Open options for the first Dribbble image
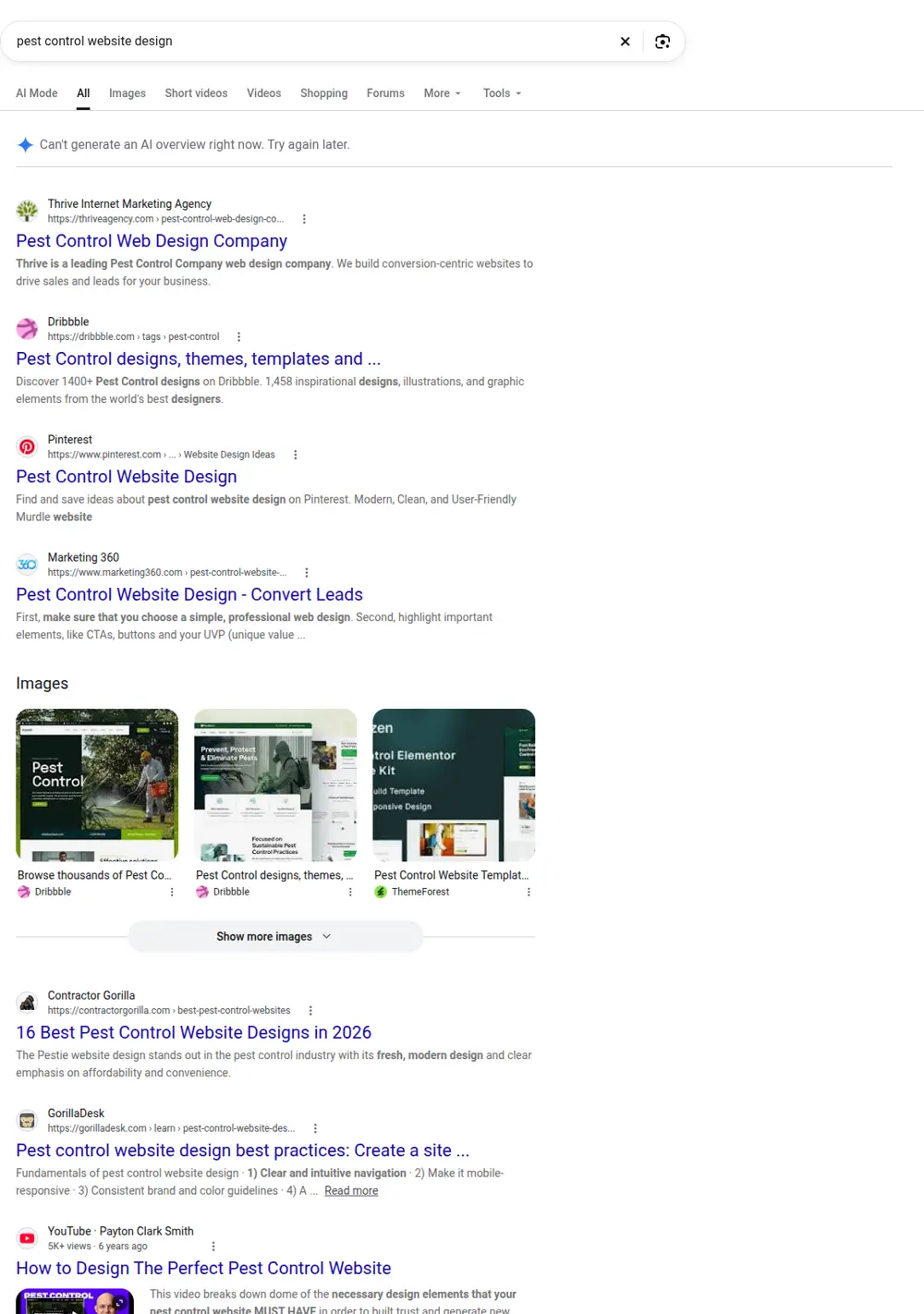 coord(172,893)
